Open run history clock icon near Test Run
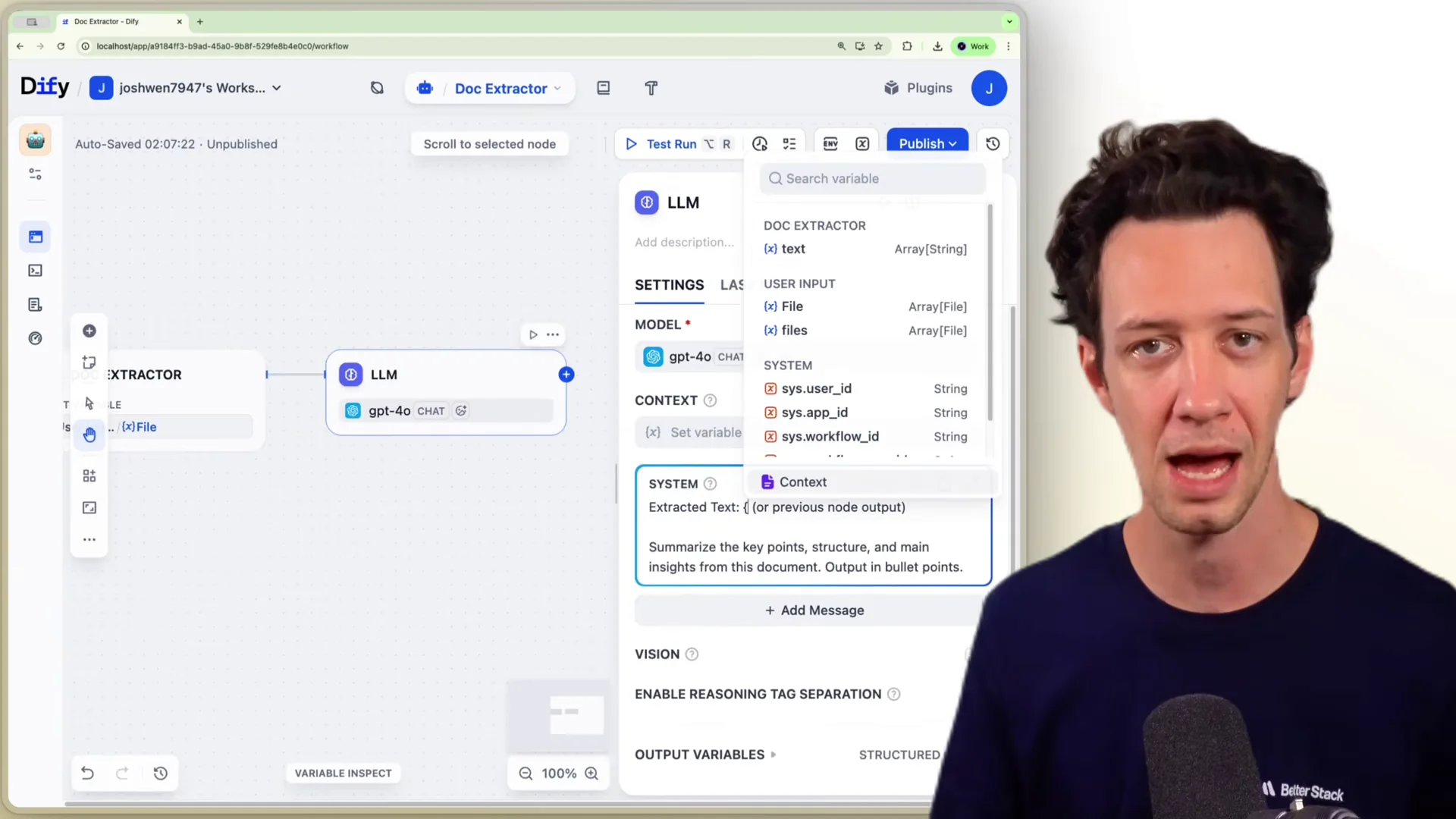1456x819 pixels. pyautogui.click(x=760, y=144)
